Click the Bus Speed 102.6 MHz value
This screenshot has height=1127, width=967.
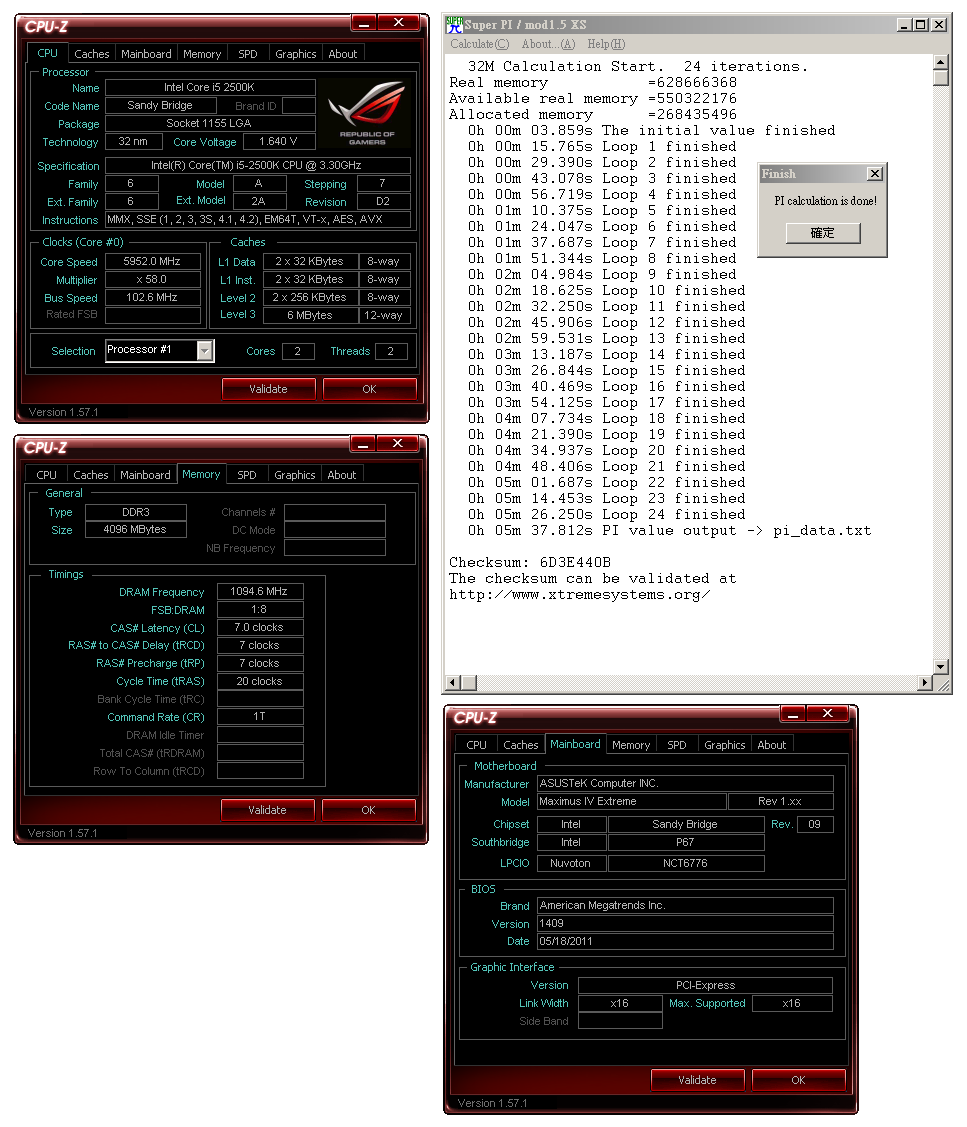pos(152,298)
